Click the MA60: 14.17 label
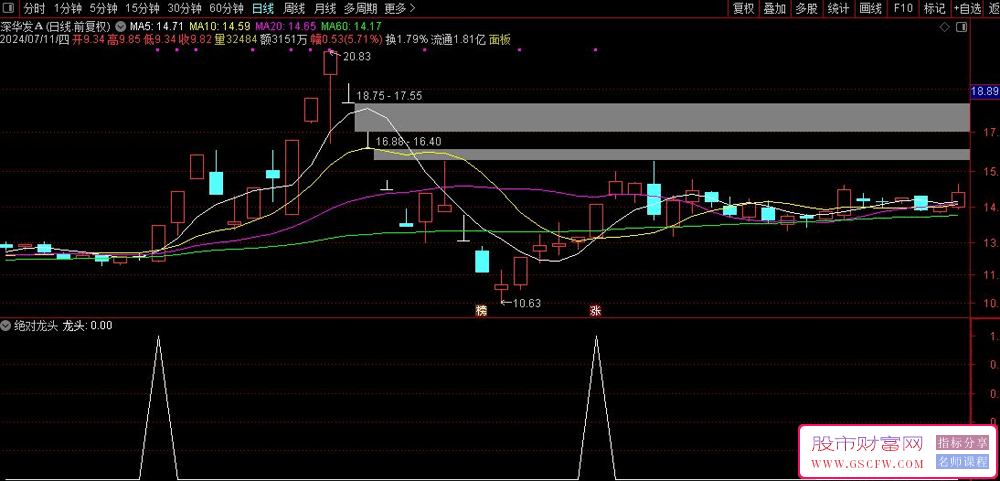This screenshot has height=481, width=1000. (350, 27)
